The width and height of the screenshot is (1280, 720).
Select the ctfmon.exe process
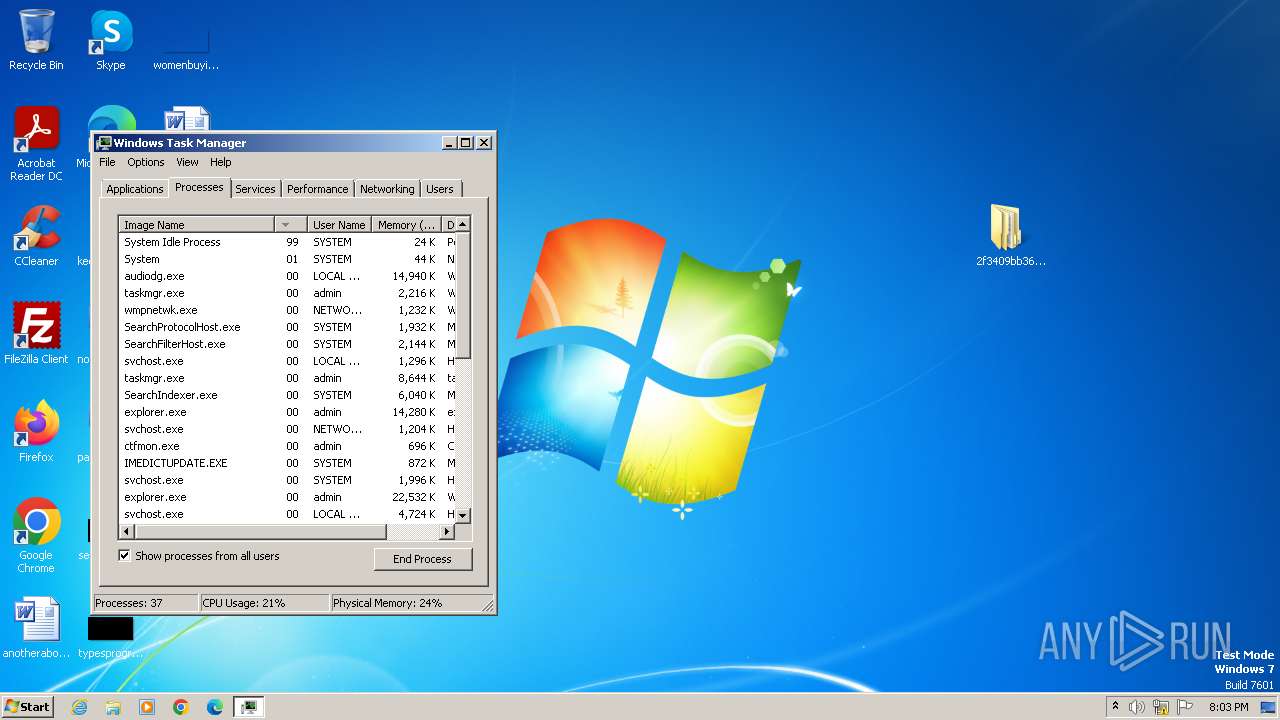tap(287, 446)
